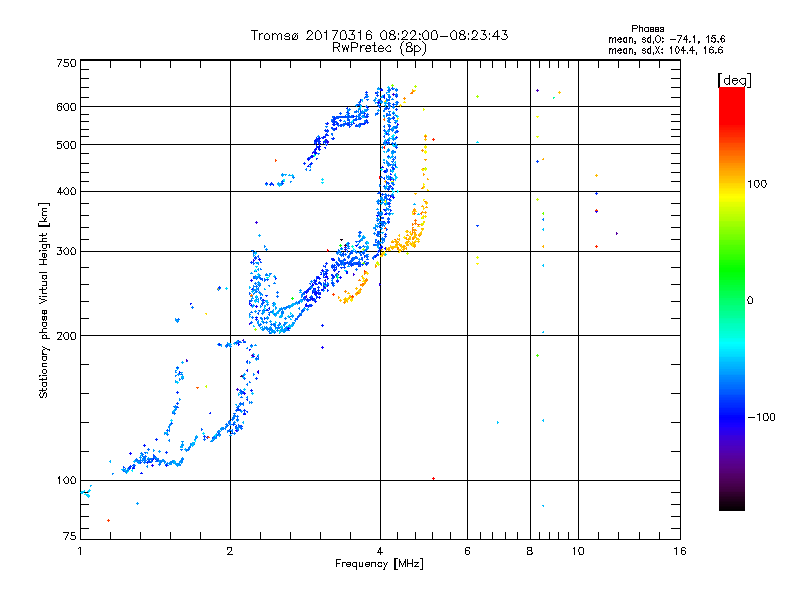Click the y-axis tick label '100'
This screenshot has width=800, height=600.
[66, 481]
